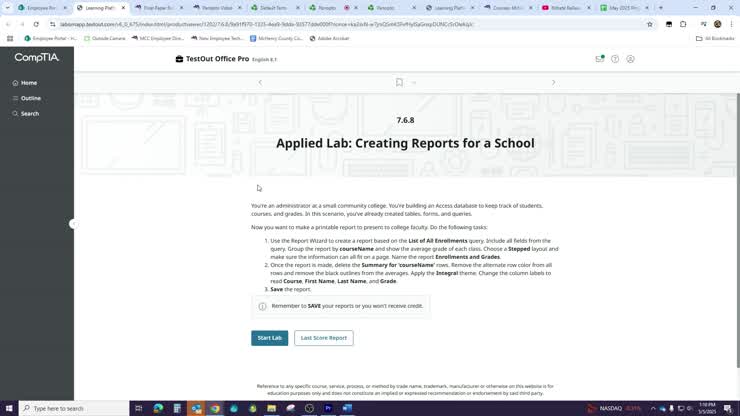Open the user account profile icon
Viewport: 740px width, 416px height.
tap(631, 59)
